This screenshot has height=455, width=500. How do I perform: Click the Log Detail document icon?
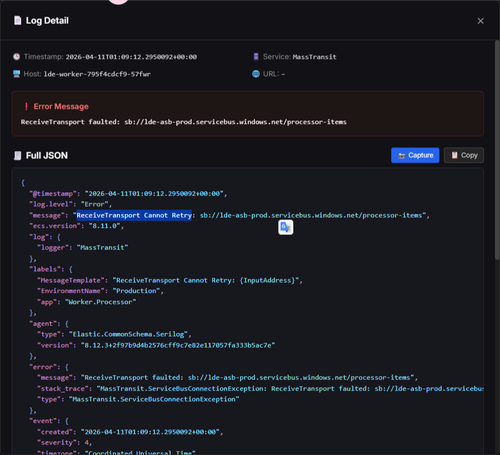tap(17, 21)
